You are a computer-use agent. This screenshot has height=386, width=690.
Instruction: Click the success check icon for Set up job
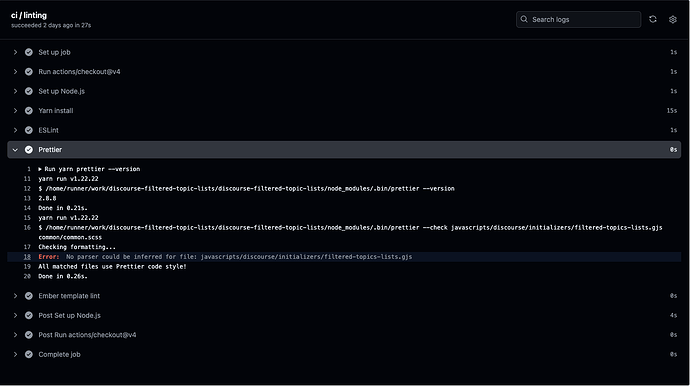click(29, 52)
